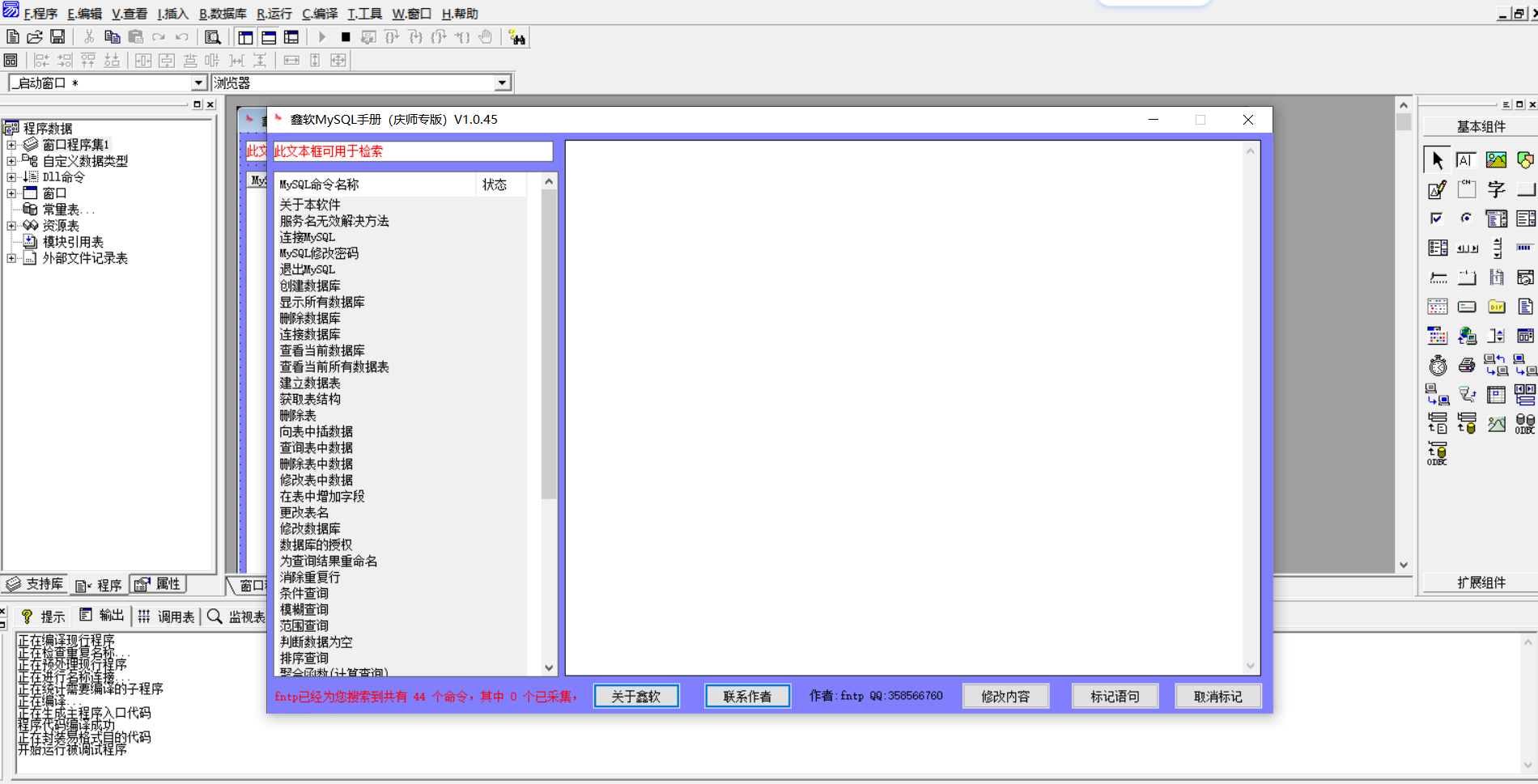The image size is (1538, 784).
Task: Switch to the 输出 tab
Action: [x=102, y=616]
